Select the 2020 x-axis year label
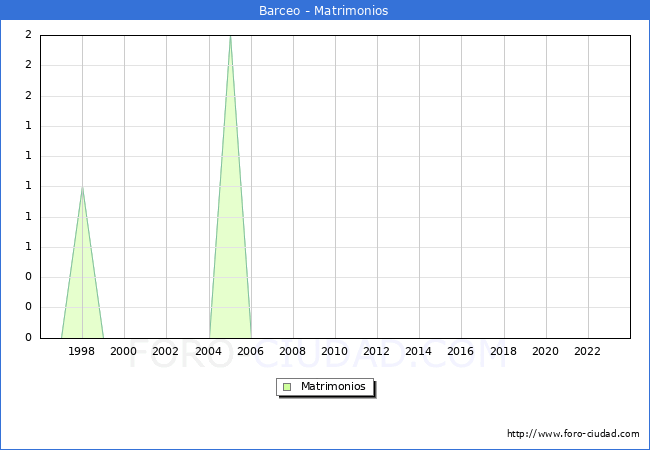The image size is (650, 450). pyautogui.click(x=545, y=351)
